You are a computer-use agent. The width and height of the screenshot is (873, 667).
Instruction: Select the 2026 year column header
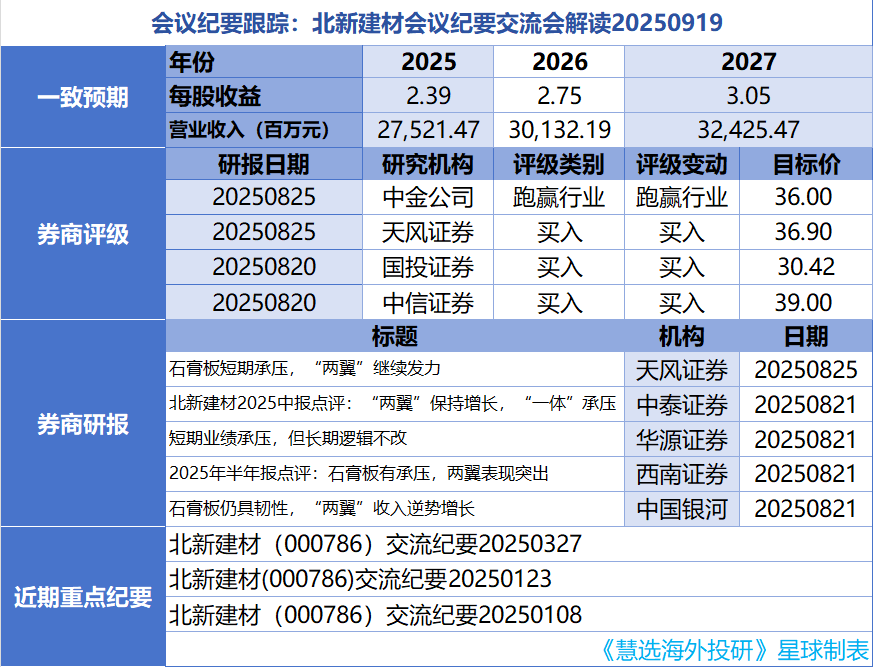point(559,62)
